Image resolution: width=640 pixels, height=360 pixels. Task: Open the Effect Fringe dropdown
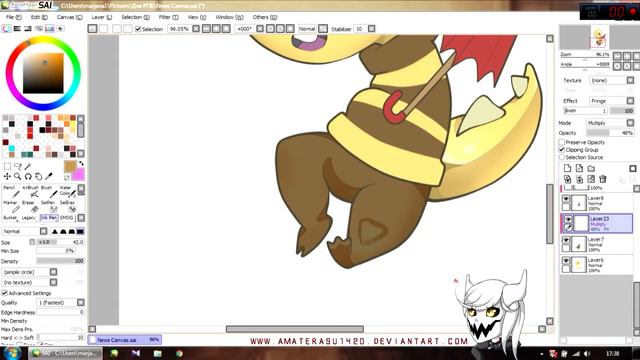(x=611, y=101)
